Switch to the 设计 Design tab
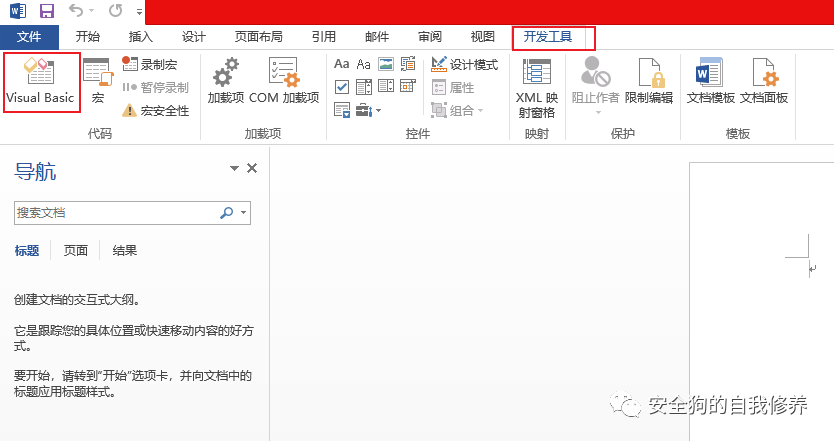 pos(194,37)
